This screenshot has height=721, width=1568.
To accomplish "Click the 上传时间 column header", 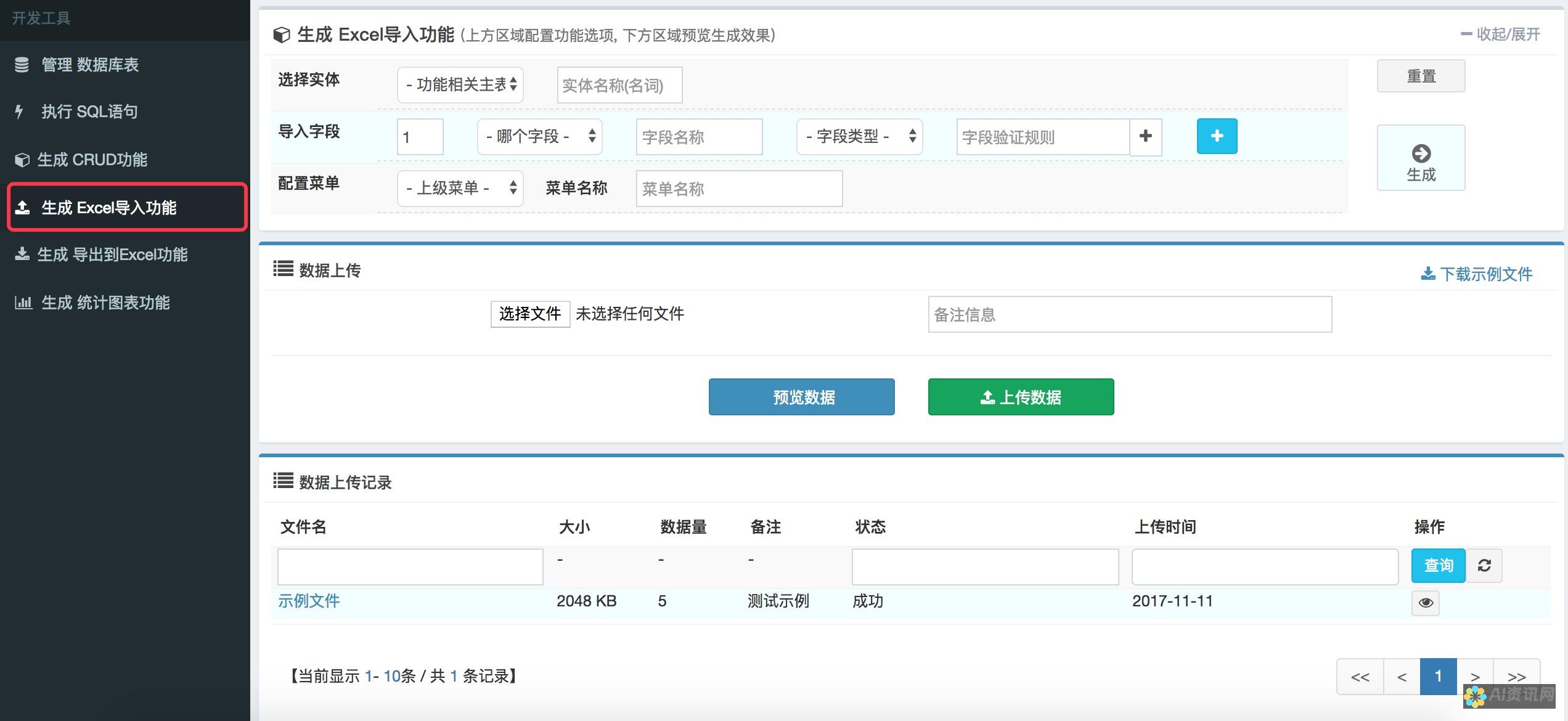I will pos(1165,527).
